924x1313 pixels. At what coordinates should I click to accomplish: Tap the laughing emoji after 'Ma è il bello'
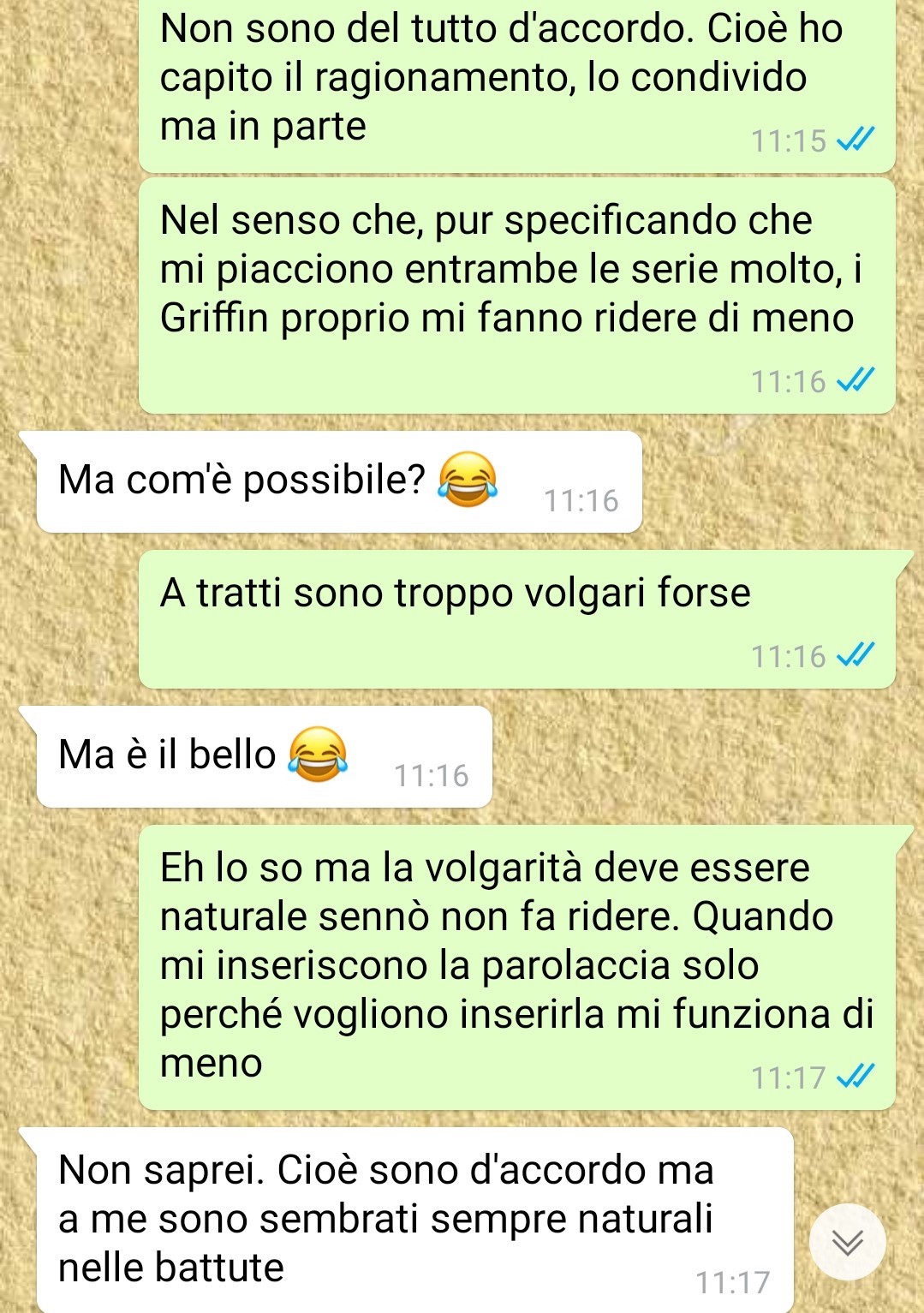(318, 755)
